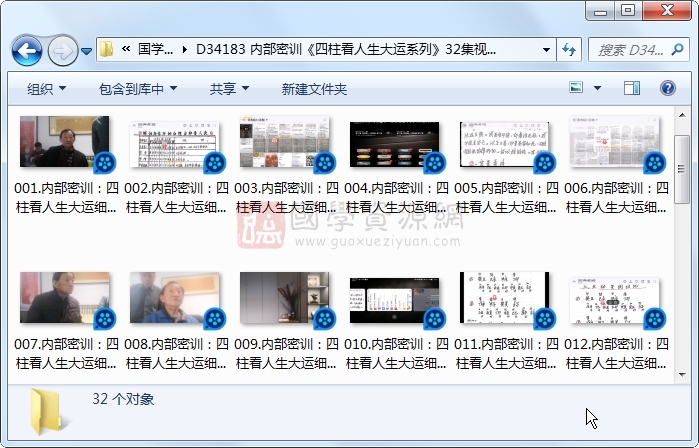Select video thumbnail 011.内部密训
This screenshot has height=448, width=699.
tap(504, 297)
